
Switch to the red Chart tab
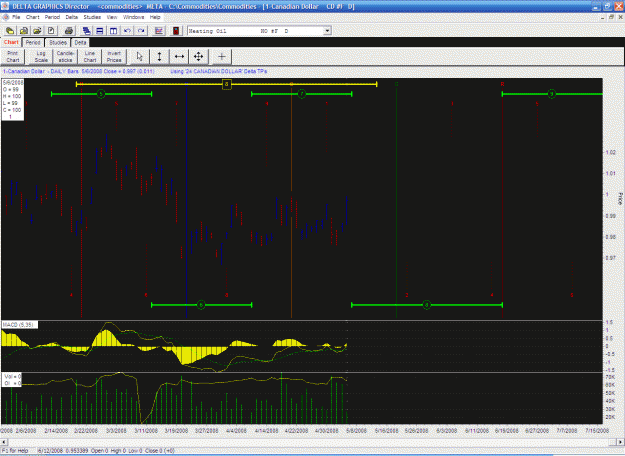[x=11, y=42]
